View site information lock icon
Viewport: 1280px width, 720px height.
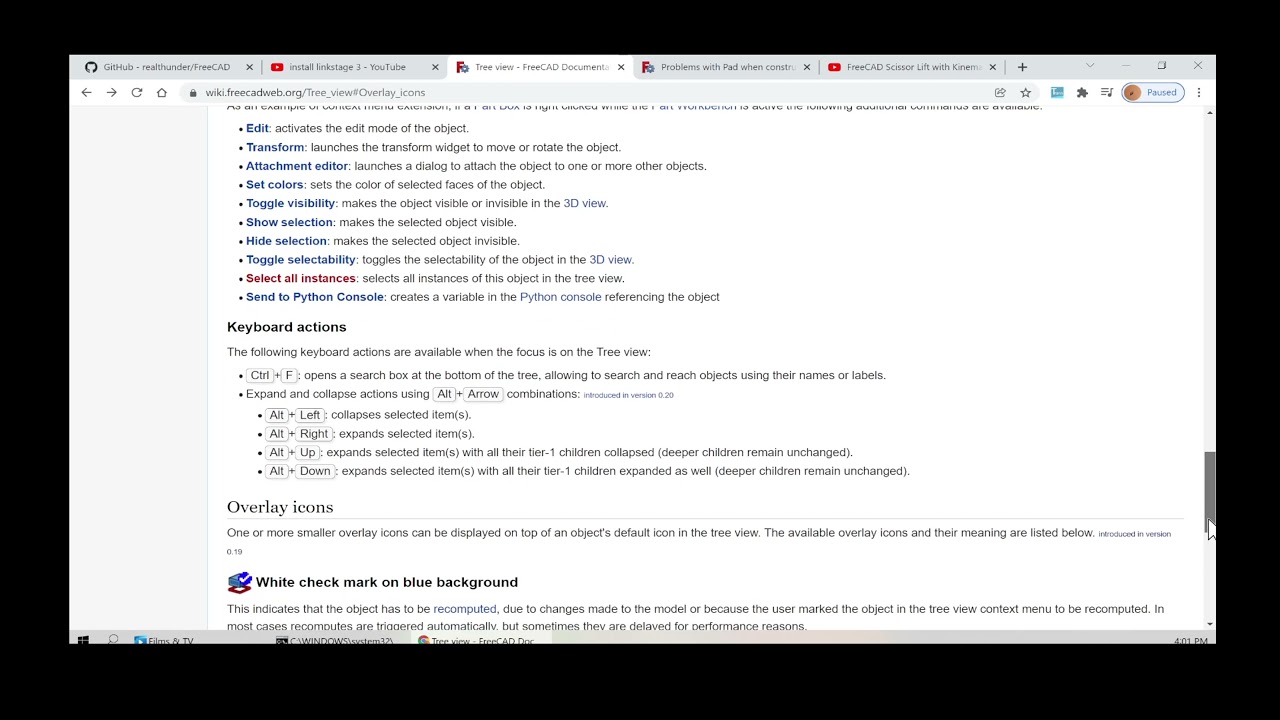(x=193, y=92)
